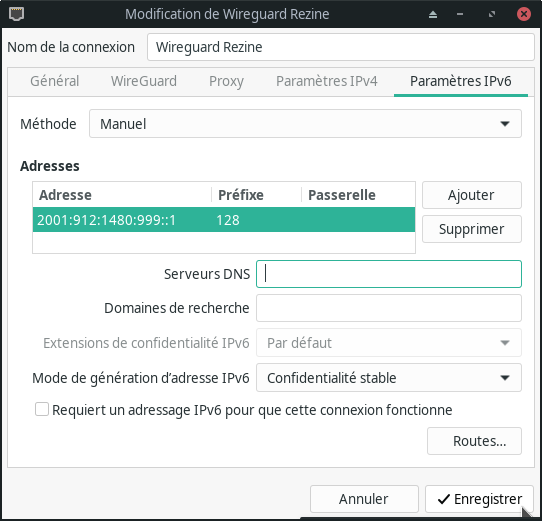This screenshot has width=542, height=521.
Task: Enable the Requiert un adressage IPv6 checkbox
Action: tap(42, 409)
